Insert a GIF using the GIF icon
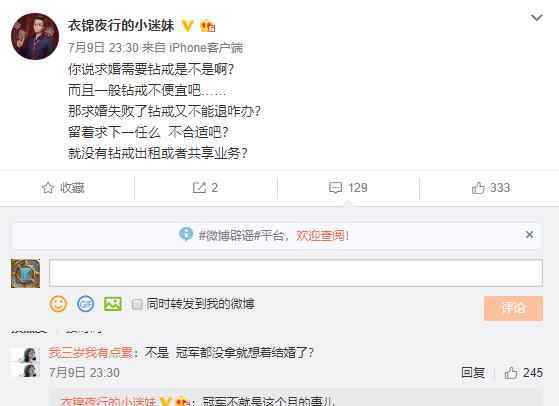 (x=86, y=304)
